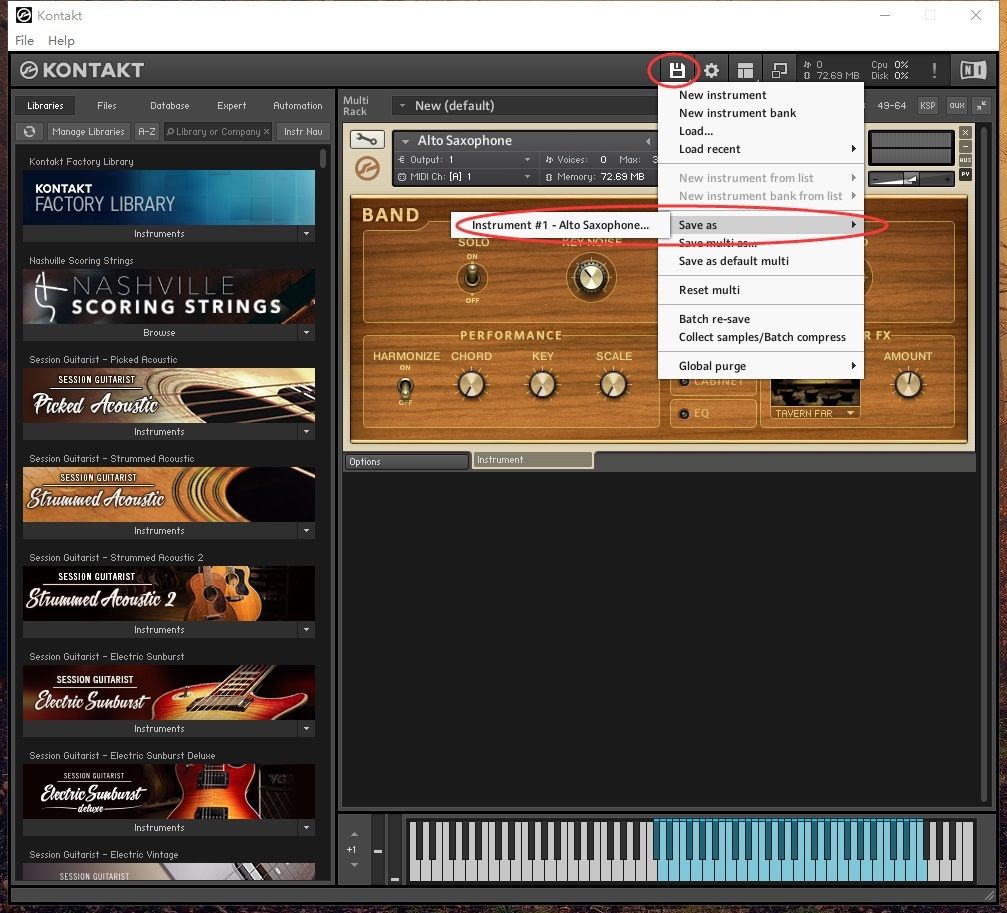Viewport: 1007px width, 913px height.
Task: Click the A-Z sort button
Action: 146,132
